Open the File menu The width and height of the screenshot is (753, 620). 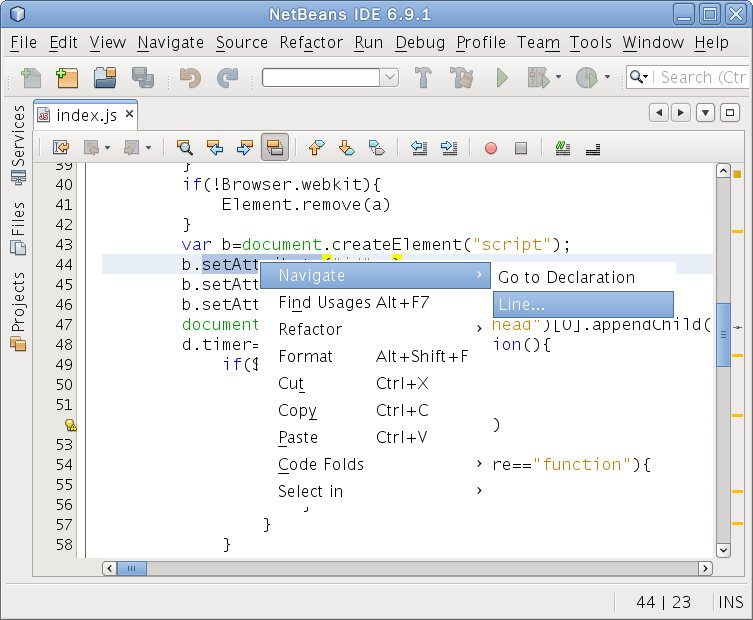[x=24, y=42]
